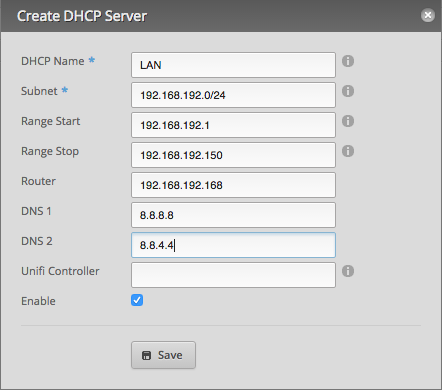Show info for Range Start field
This screenshot has width=442, height=390.
(x=348, y=121)
